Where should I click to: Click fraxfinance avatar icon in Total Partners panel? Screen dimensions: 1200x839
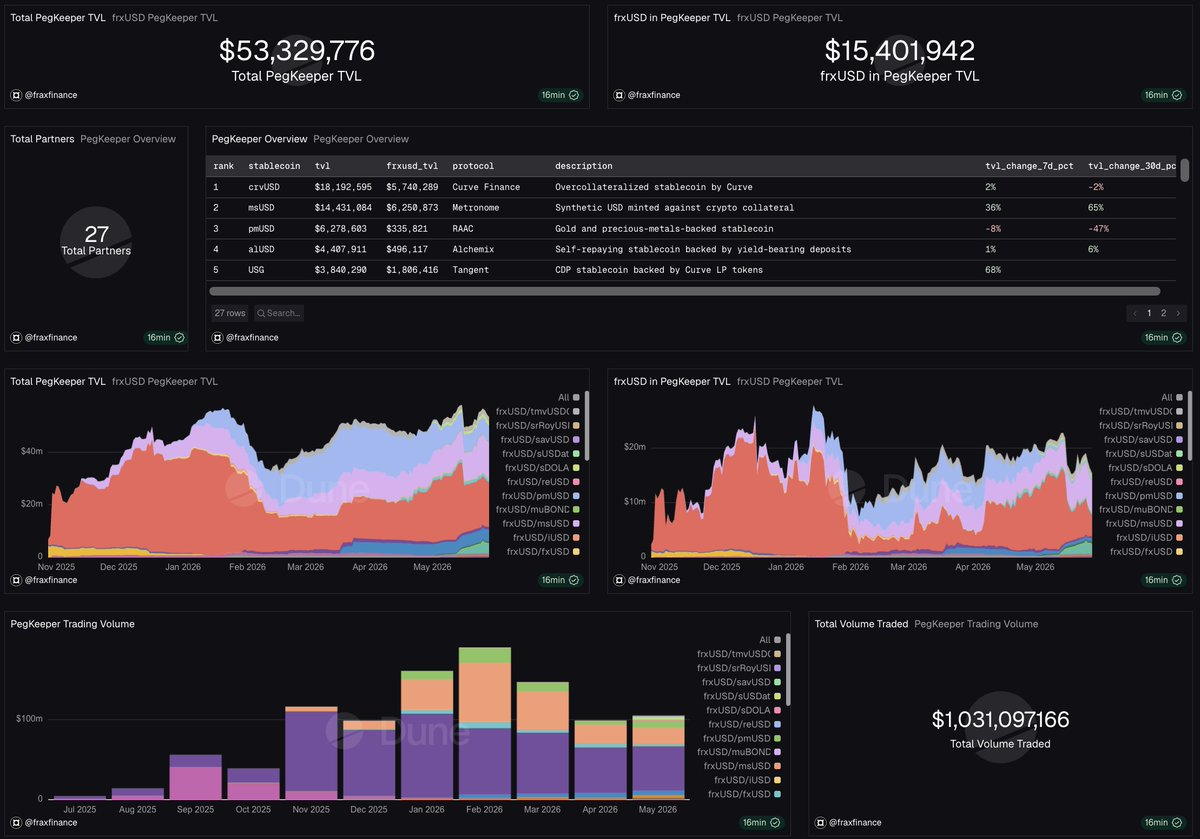16,338
